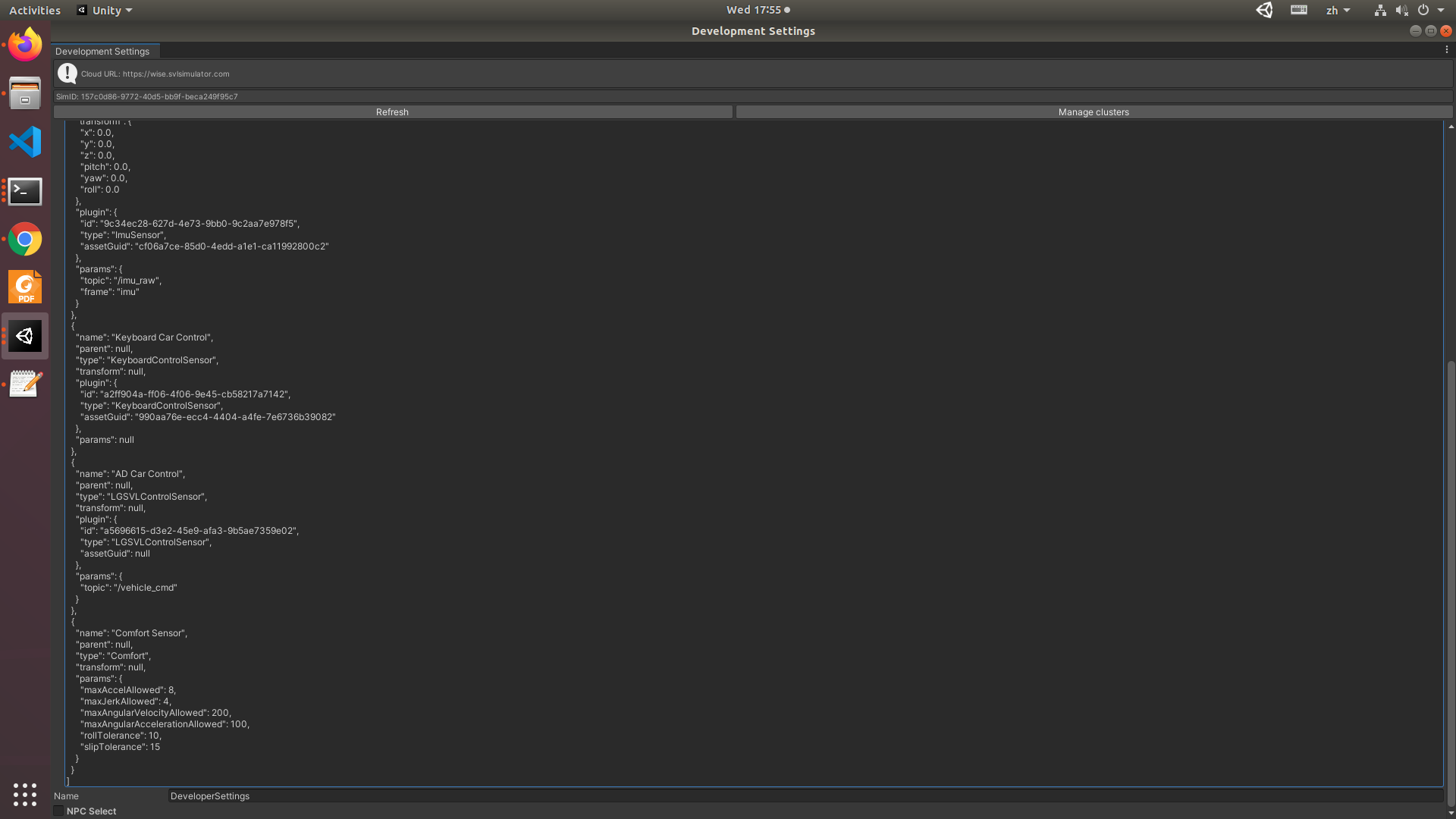Screen dimensions: 1456x819
Task: Open Visual Studio Code from the dock
Action: (x=25, y=142)
